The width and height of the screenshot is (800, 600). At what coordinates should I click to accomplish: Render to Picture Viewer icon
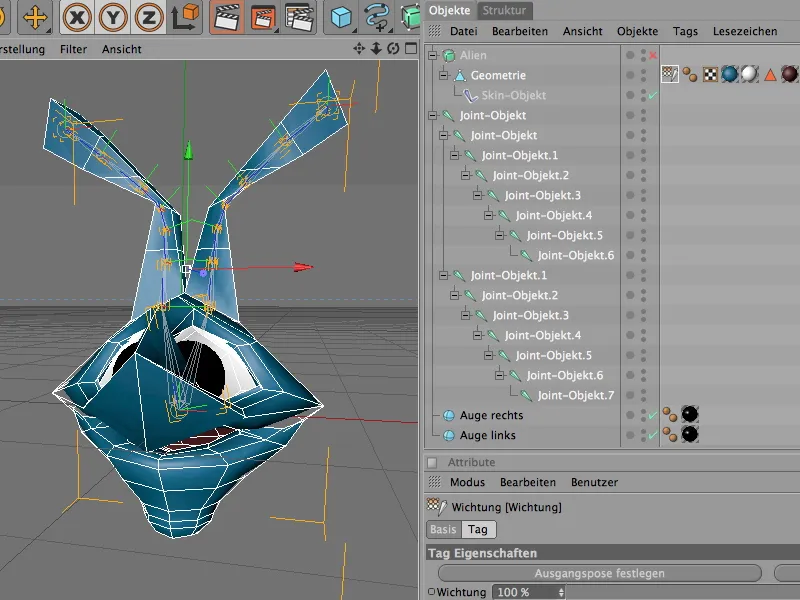[263, 17]
